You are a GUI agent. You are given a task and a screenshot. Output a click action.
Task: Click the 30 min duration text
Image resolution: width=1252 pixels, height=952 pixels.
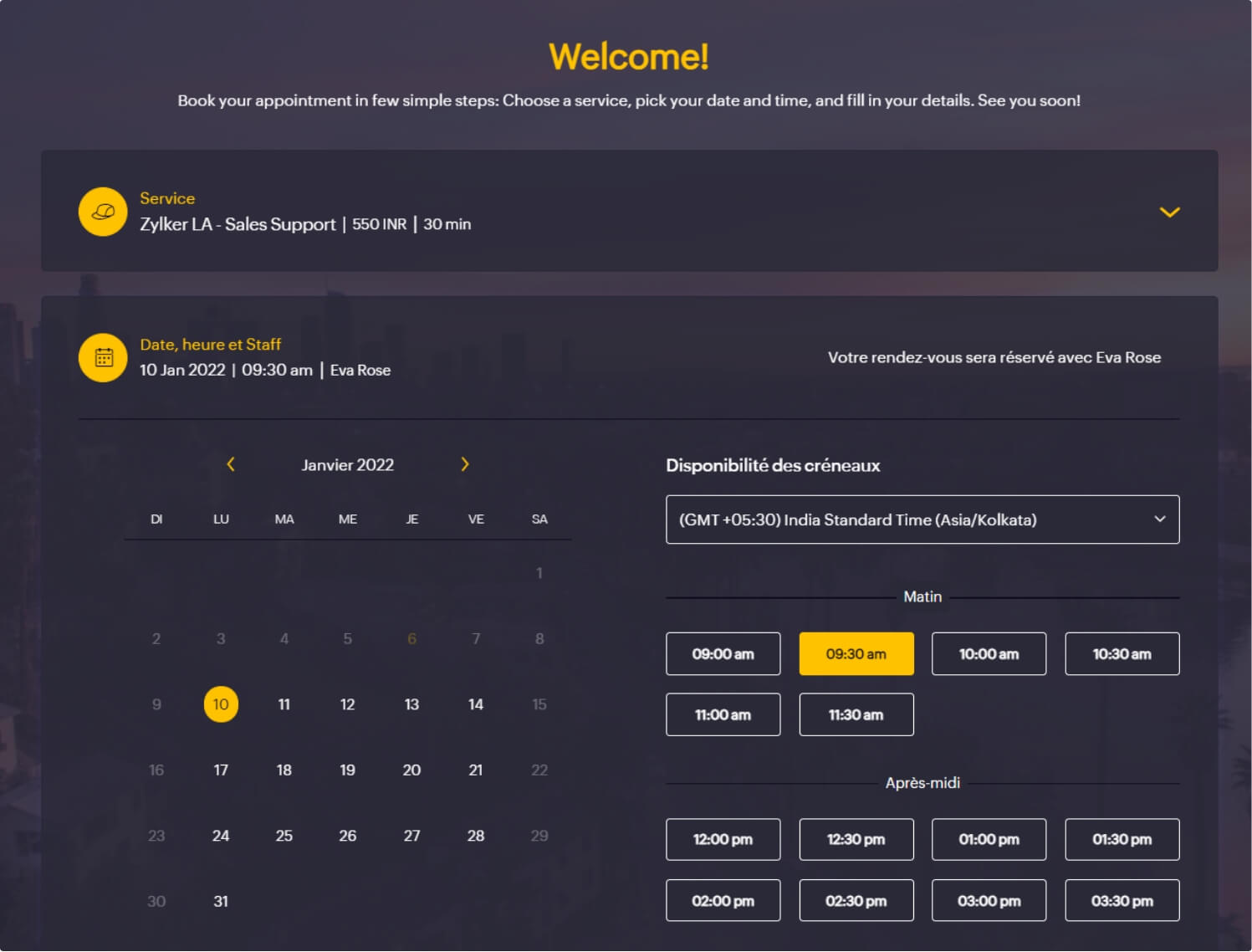447,224
